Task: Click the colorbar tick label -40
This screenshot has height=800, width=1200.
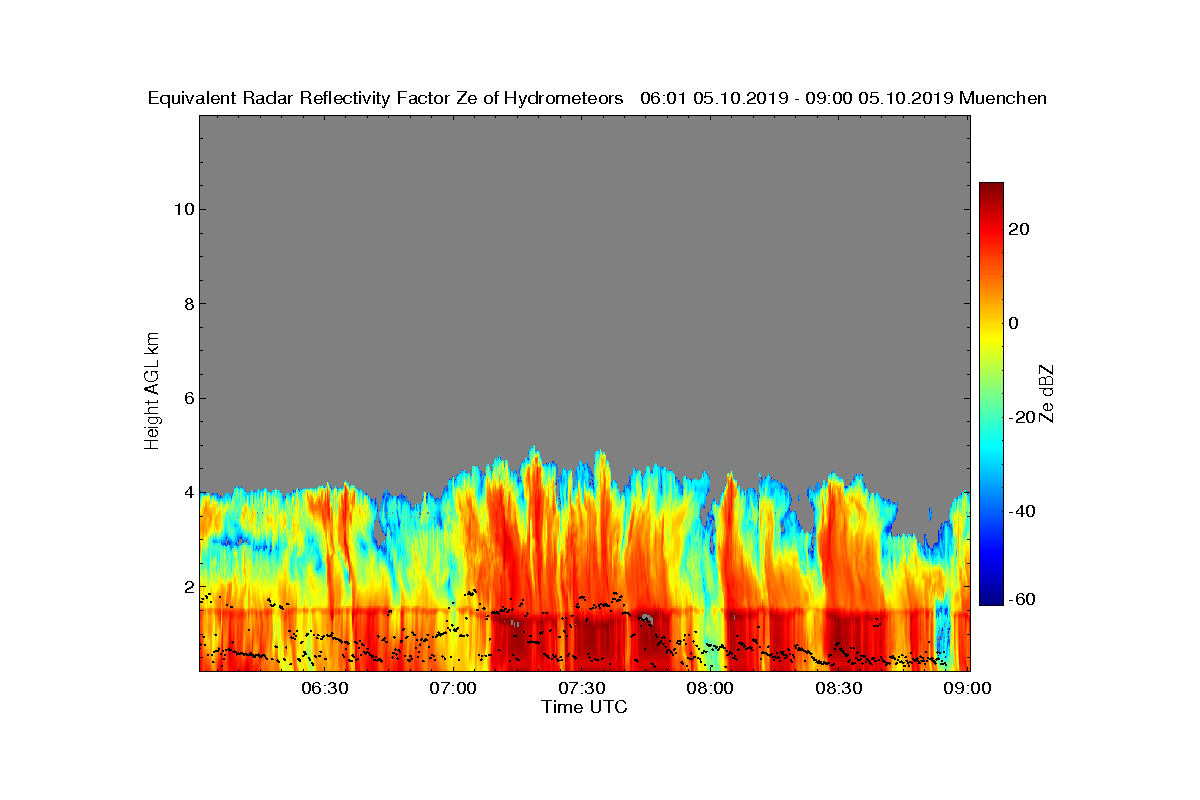Action: [x=1022, y=511]
